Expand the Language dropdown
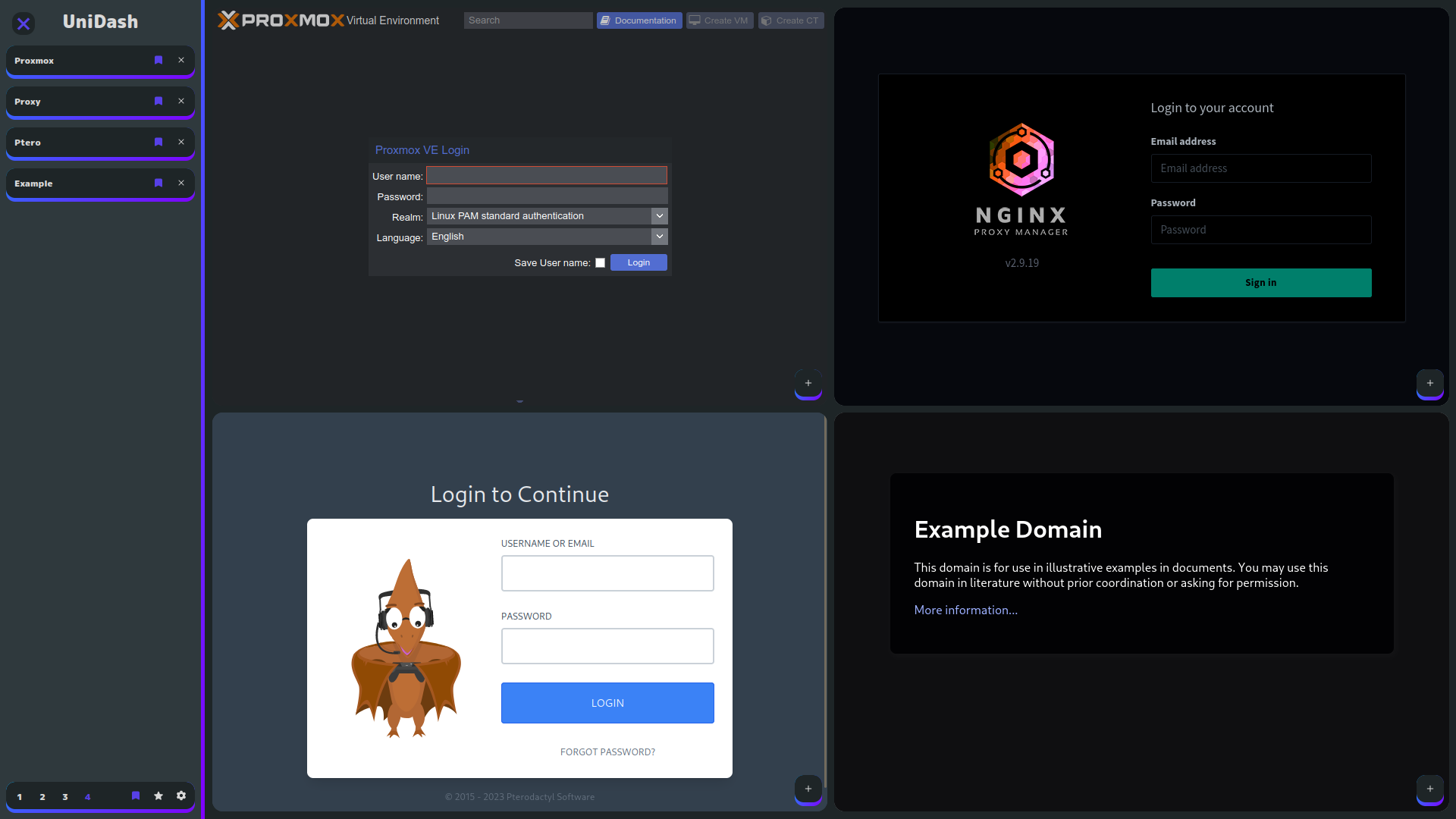Screen dimensions: 1456x819 pos(660,237)
